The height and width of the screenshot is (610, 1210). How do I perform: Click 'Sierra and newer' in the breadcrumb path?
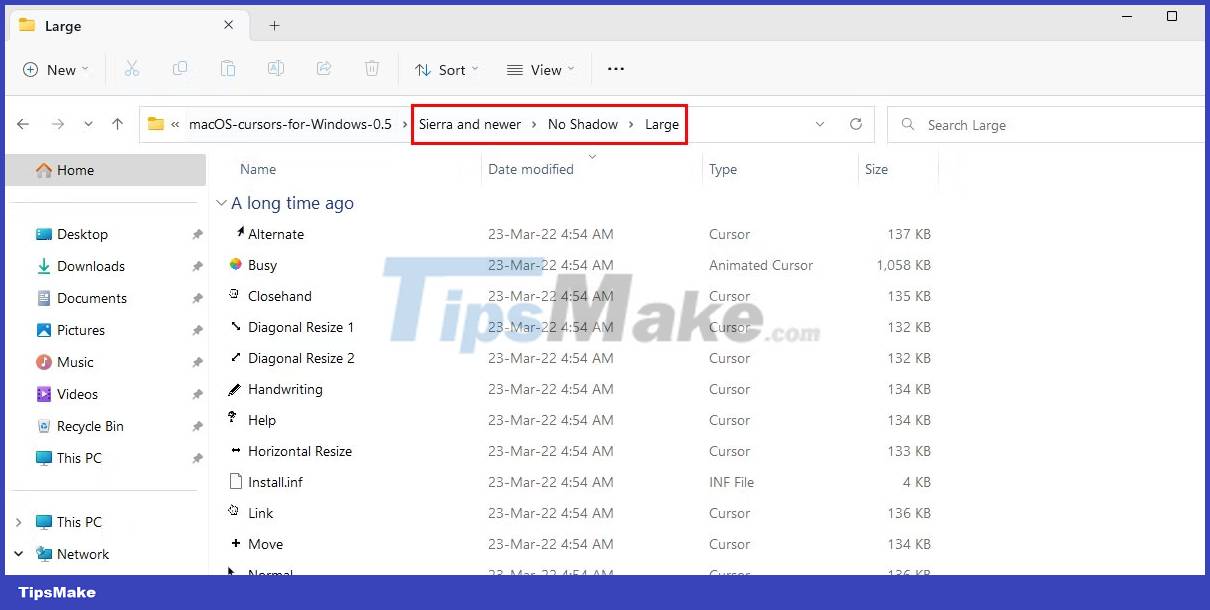[470, 124]
